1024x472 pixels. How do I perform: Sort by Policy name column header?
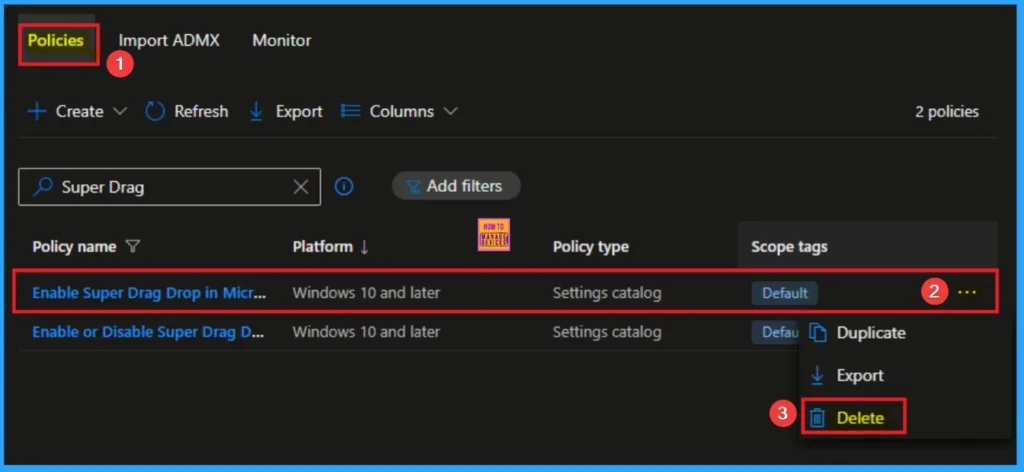(74, 247)
